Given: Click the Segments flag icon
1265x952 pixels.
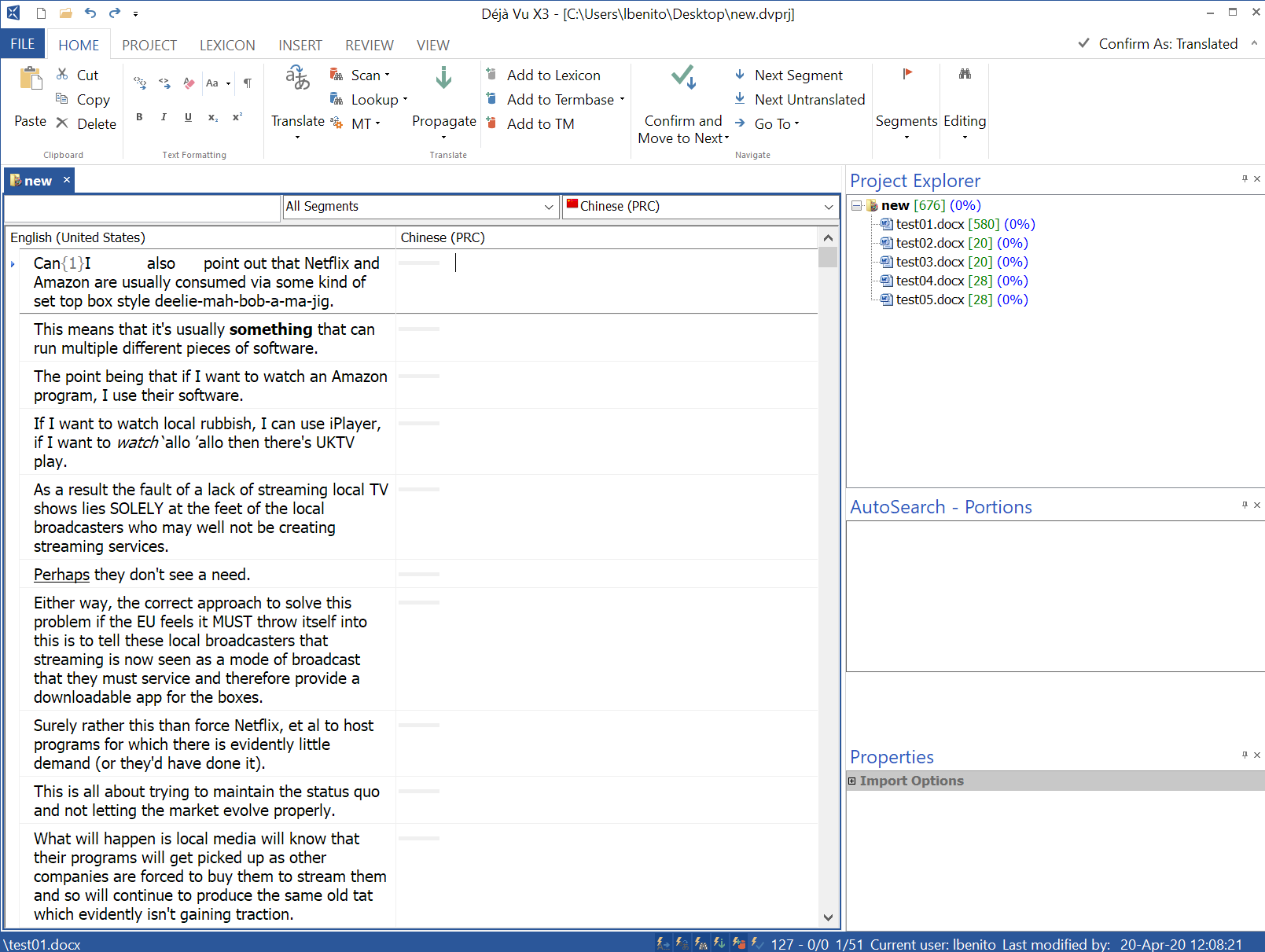Looking at the screenshot, I should pyautogui.click(x=906, y=74).
